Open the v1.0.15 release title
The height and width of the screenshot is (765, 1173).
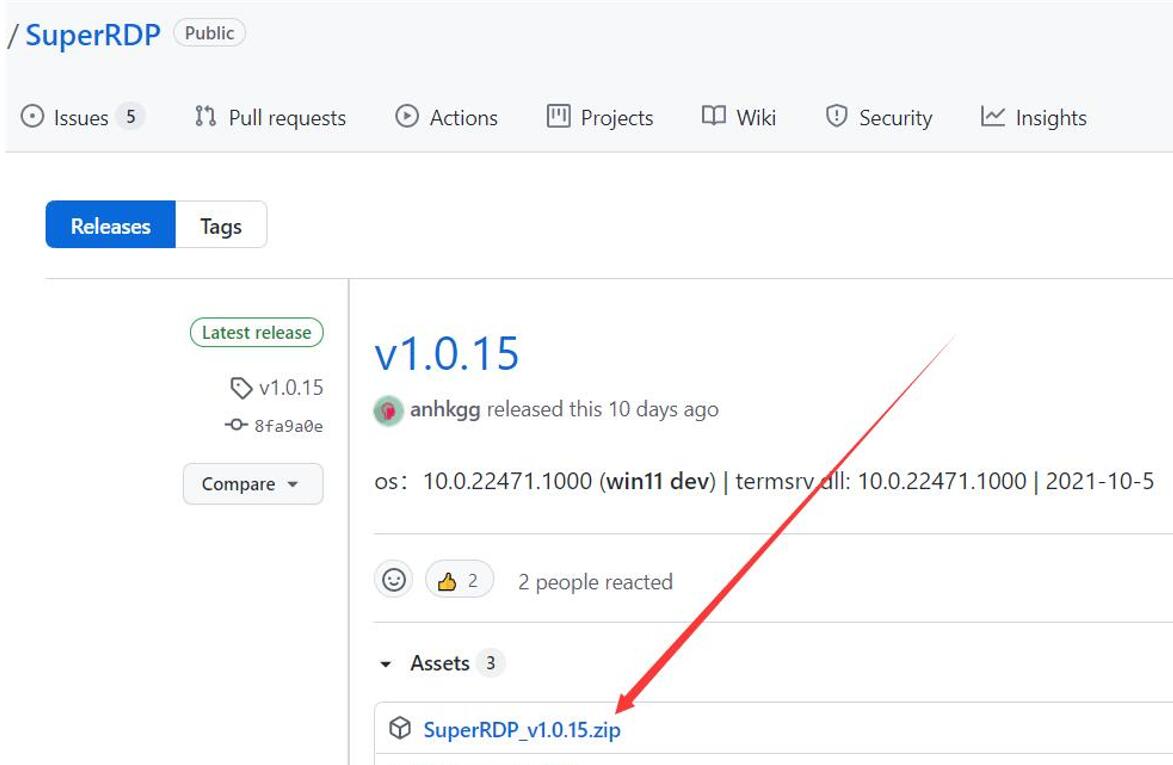pyautogui.click(x=447, y=354)
